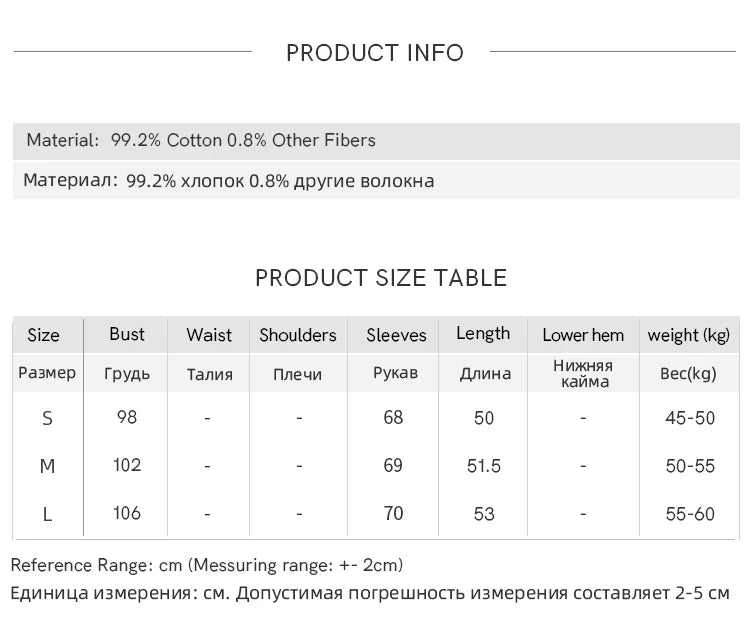750x630 pixels.
Task: Select the English Material composition row
Action: coord(201,140)
